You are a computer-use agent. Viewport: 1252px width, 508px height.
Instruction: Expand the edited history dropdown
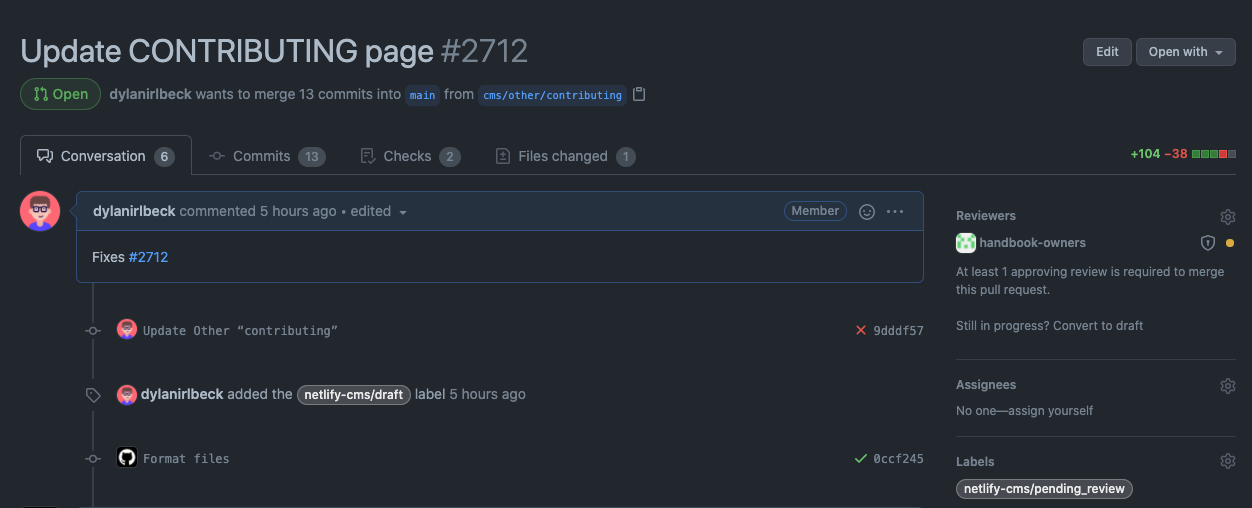[403, 212]
